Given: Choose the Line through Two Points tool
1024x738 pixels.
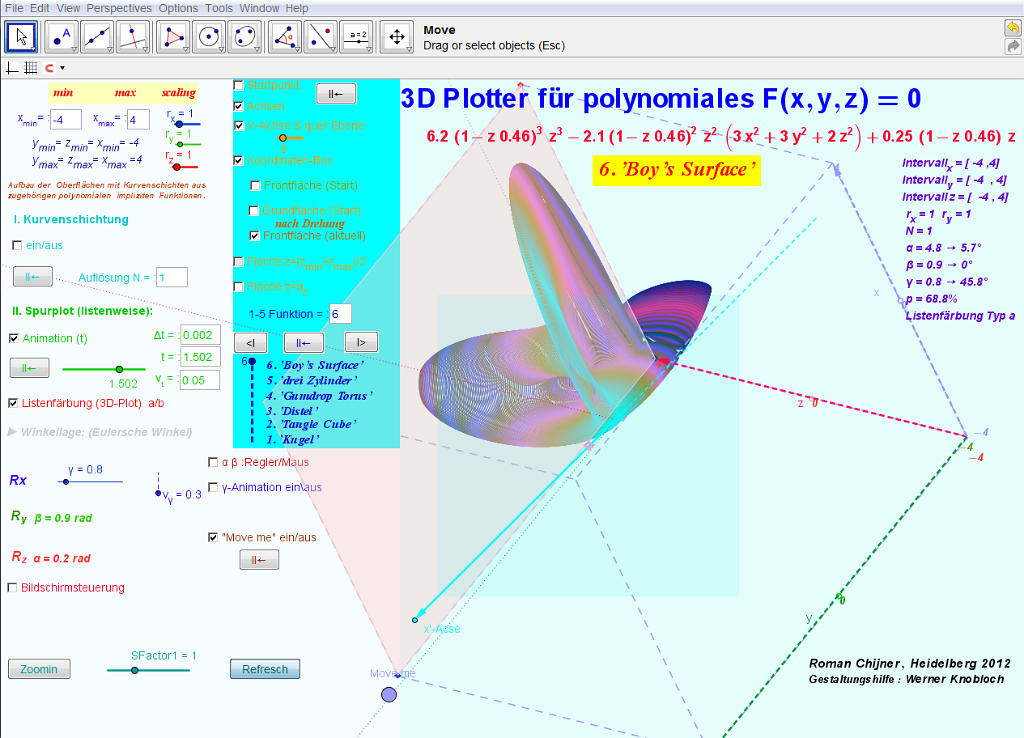Looking at the screenshot, I should 98,37.
